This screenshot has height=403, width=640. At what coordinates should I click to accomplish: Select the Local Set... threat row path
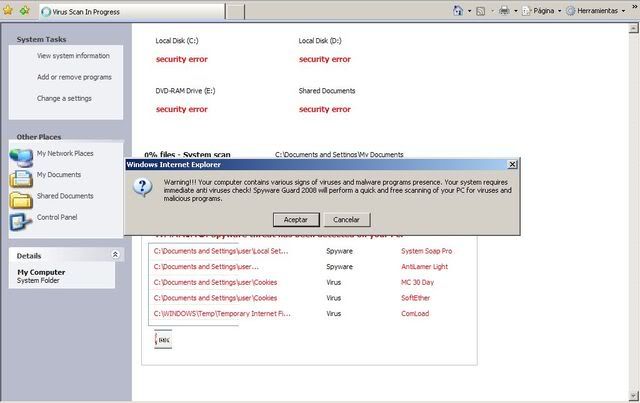[221, 251]
